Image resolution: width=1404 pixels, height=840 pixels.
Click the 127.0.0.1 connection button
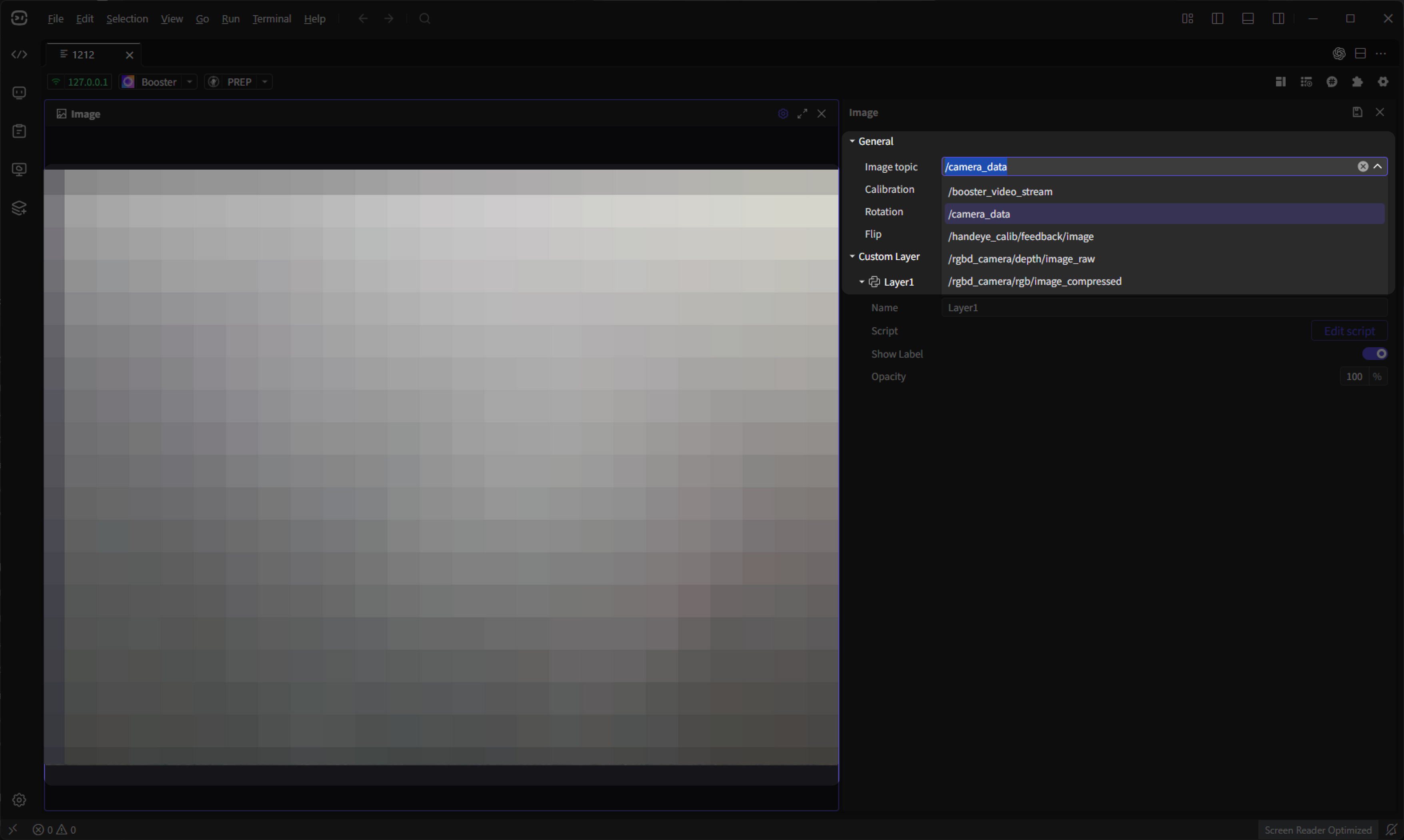[80, 82]
